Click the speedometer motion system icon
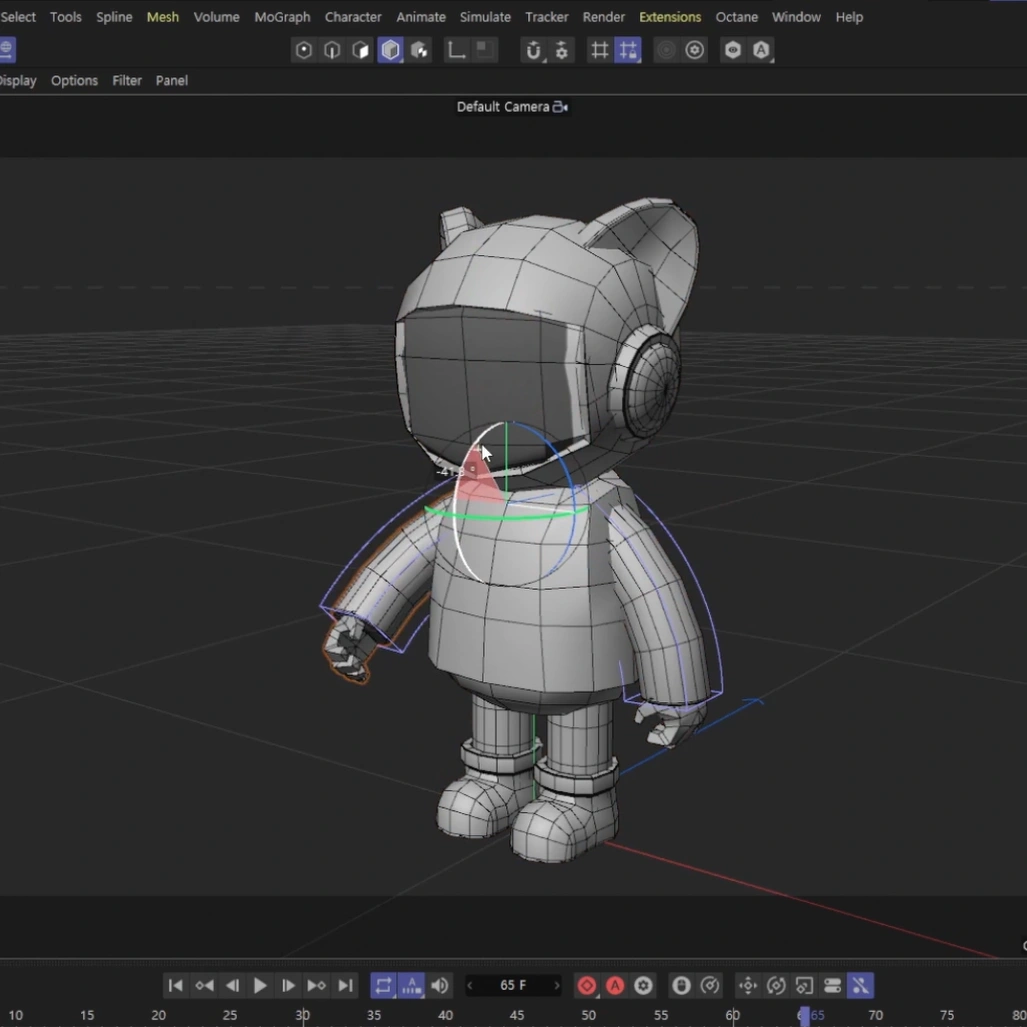The height and width of the screenshot is (1027, 1027). (709, 985)
